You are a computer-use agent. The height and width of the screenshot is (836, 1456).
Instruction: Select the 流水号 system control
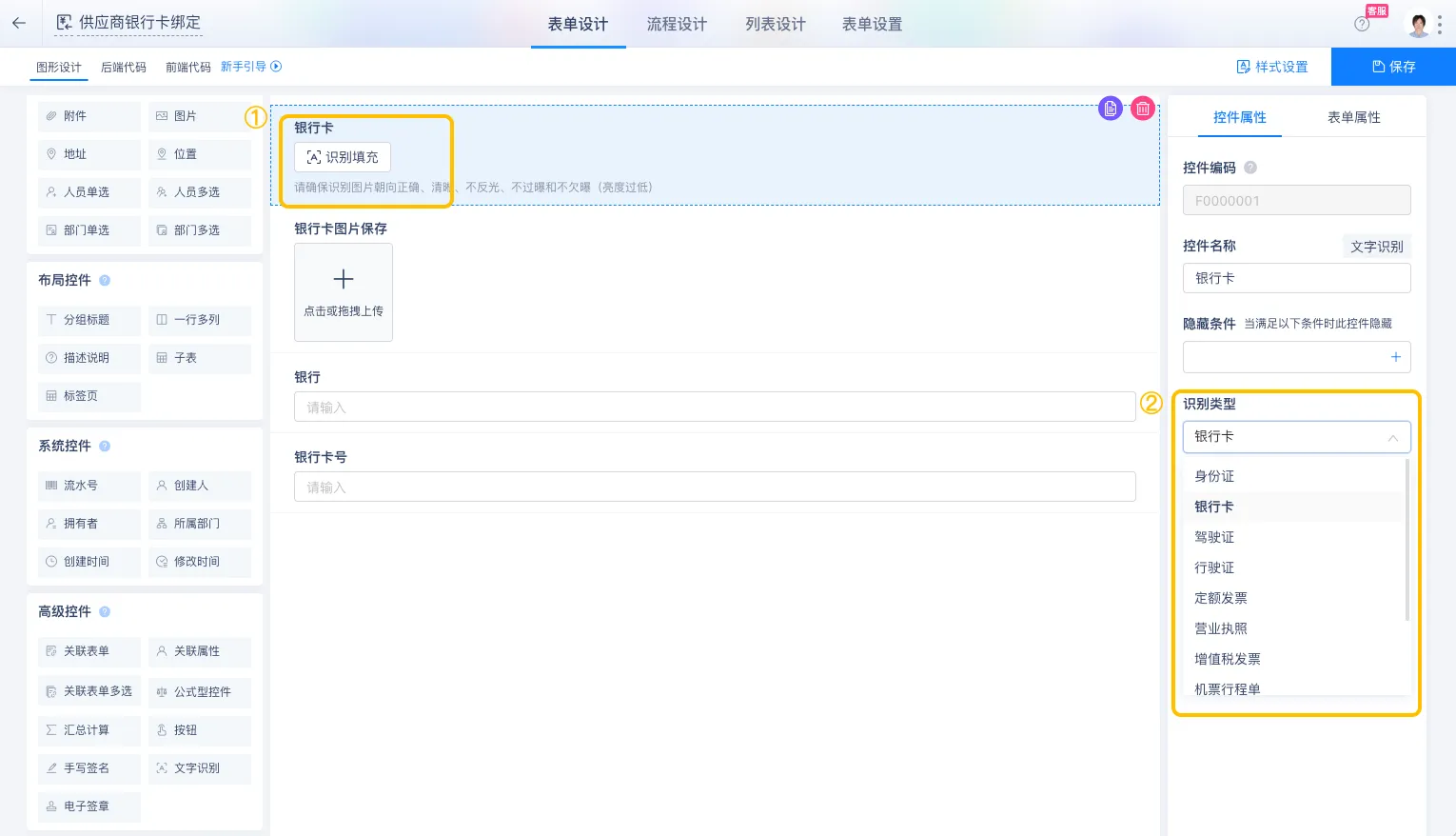tap(89, 486)
